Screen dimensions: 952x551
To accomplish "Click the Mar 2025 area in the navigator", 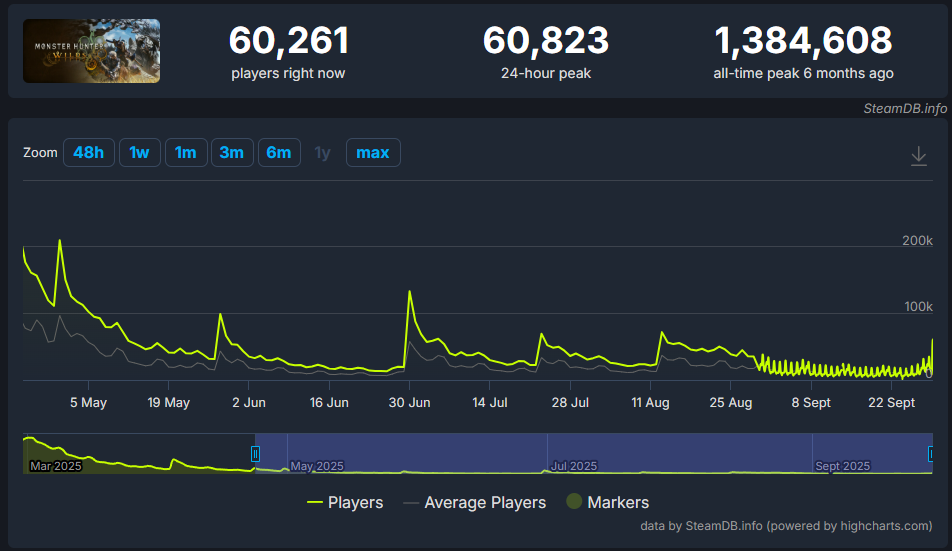I will click(x=55, y=466).
